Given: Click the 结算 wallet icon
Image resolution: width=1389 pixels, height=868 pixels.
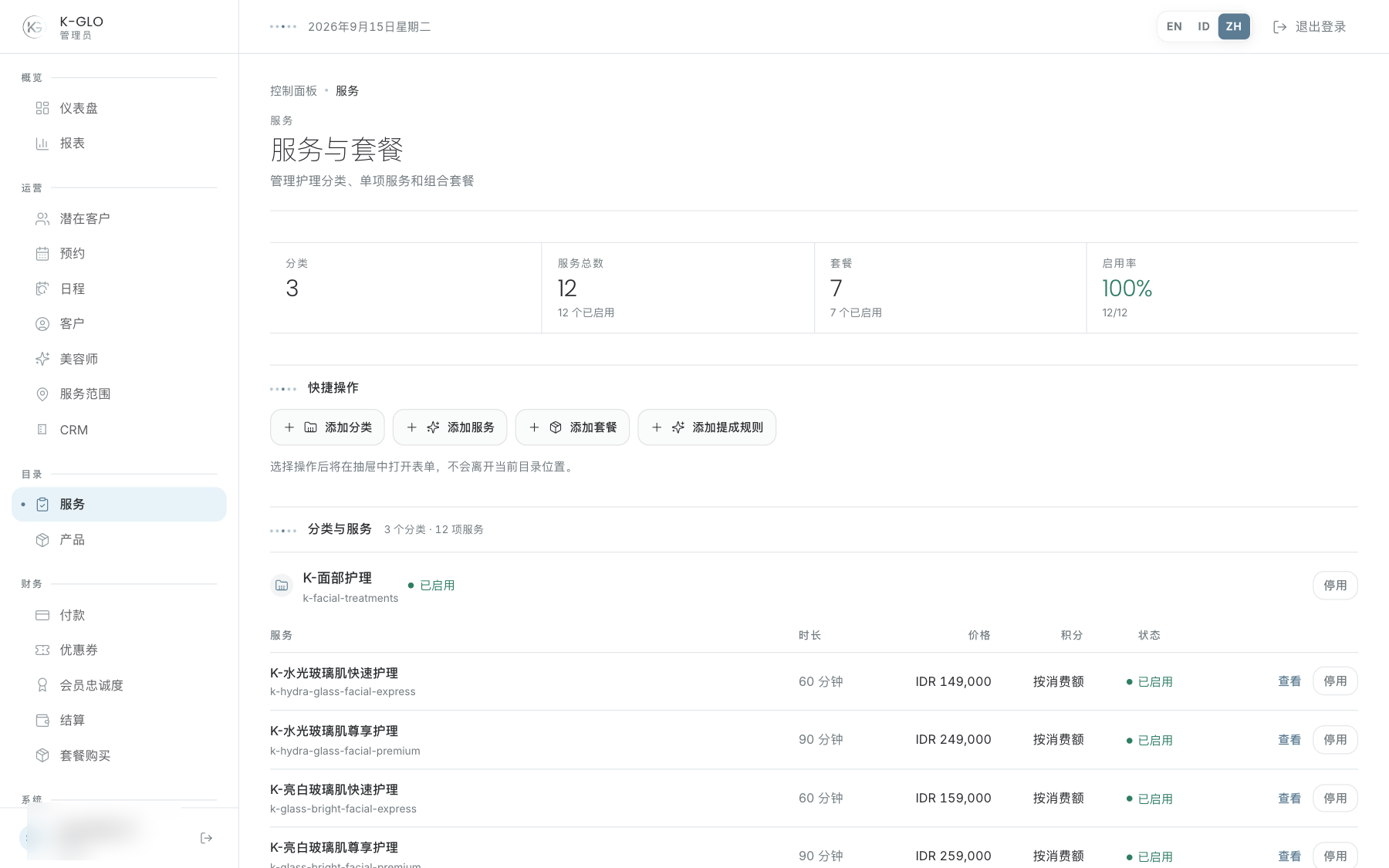Looking at the screenshot, I should click(x=42, y=721).
